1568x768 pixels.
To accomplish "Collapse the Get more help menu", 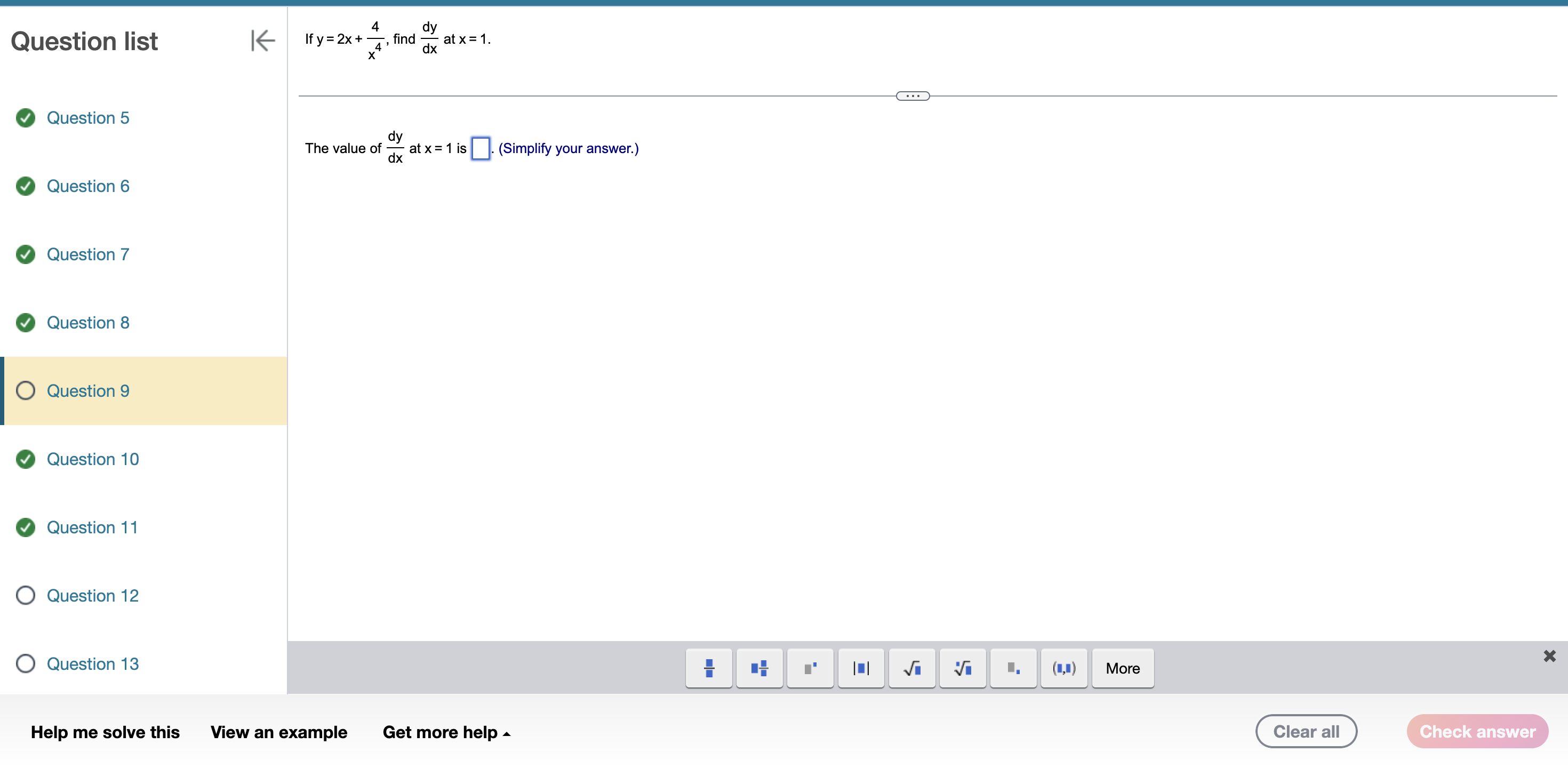I will (446, 732).
